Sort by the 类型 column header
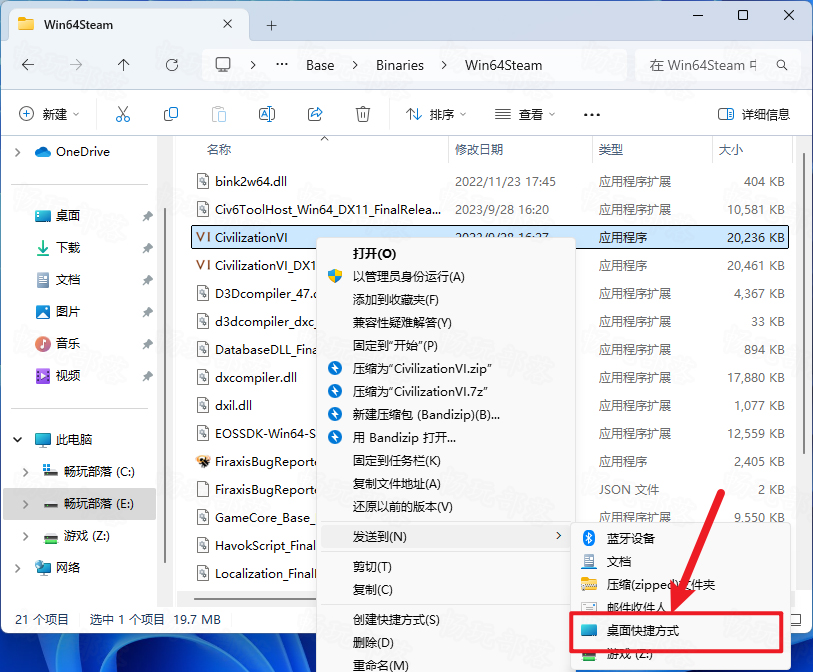The width and height of the screenshot is (813, 672). [611, 150]
